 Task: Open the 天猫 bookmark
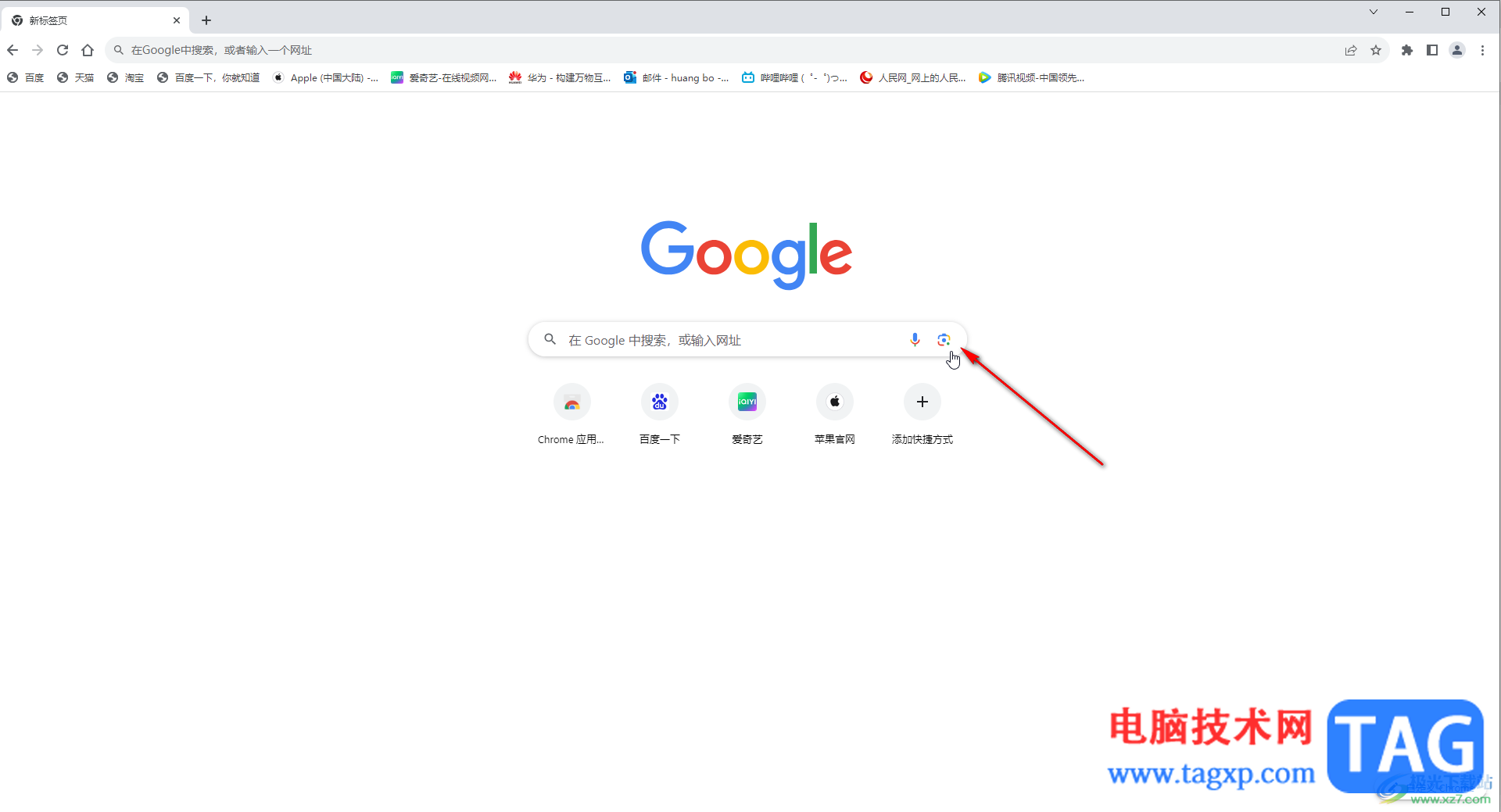(76, 77)
